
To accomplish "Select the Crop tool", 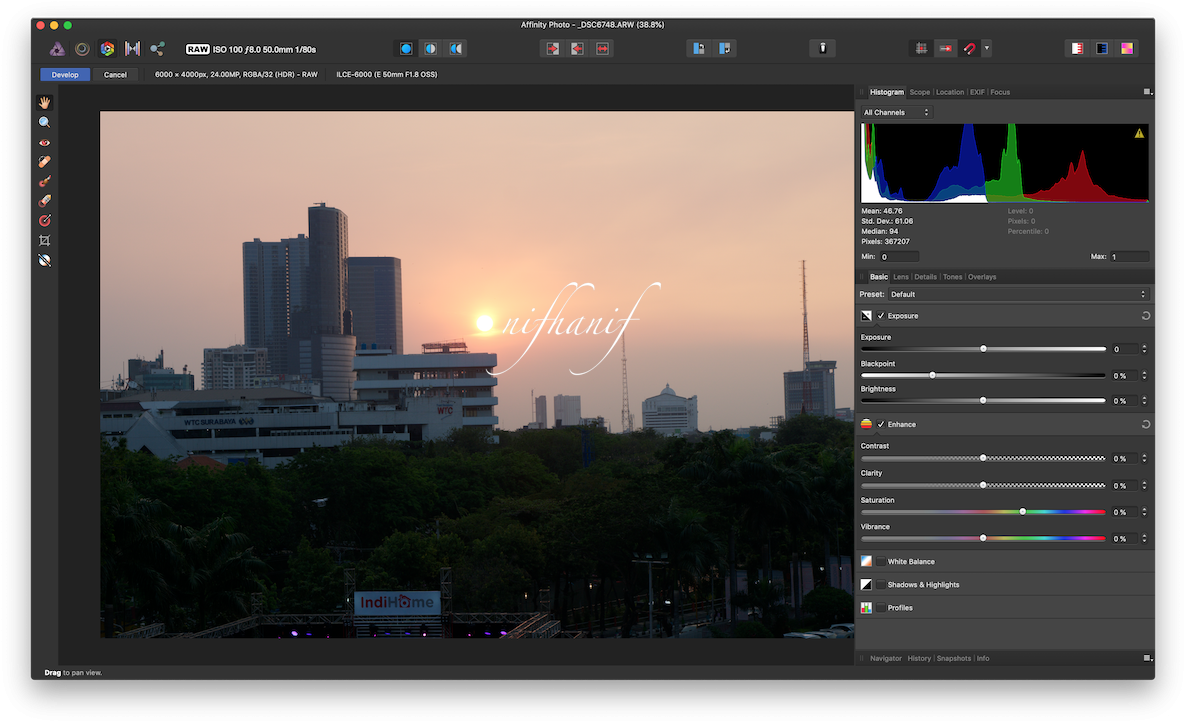I will [44, 240].
